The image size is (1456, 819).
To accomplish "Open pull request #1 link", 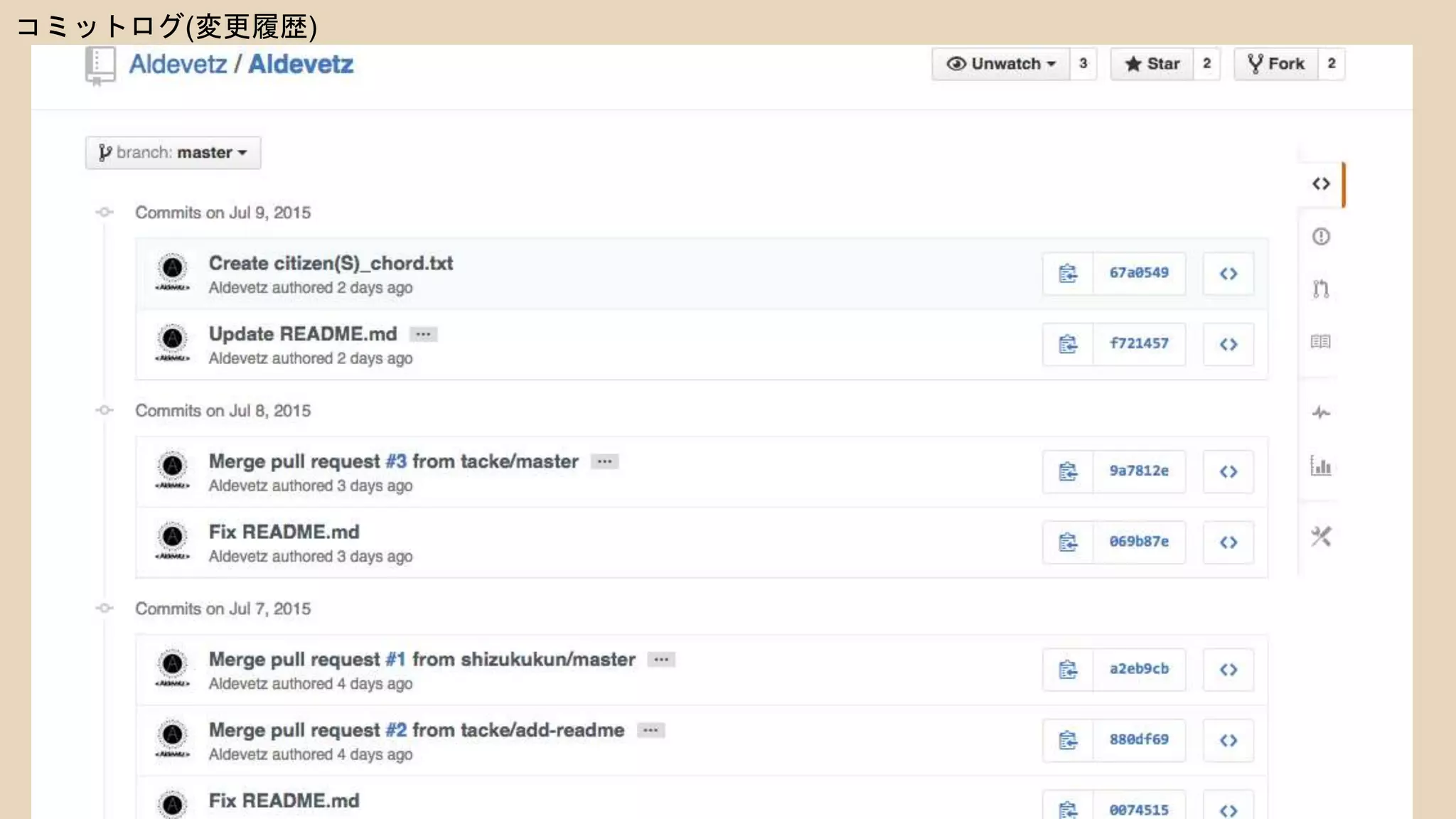I will tap(395, 660).
